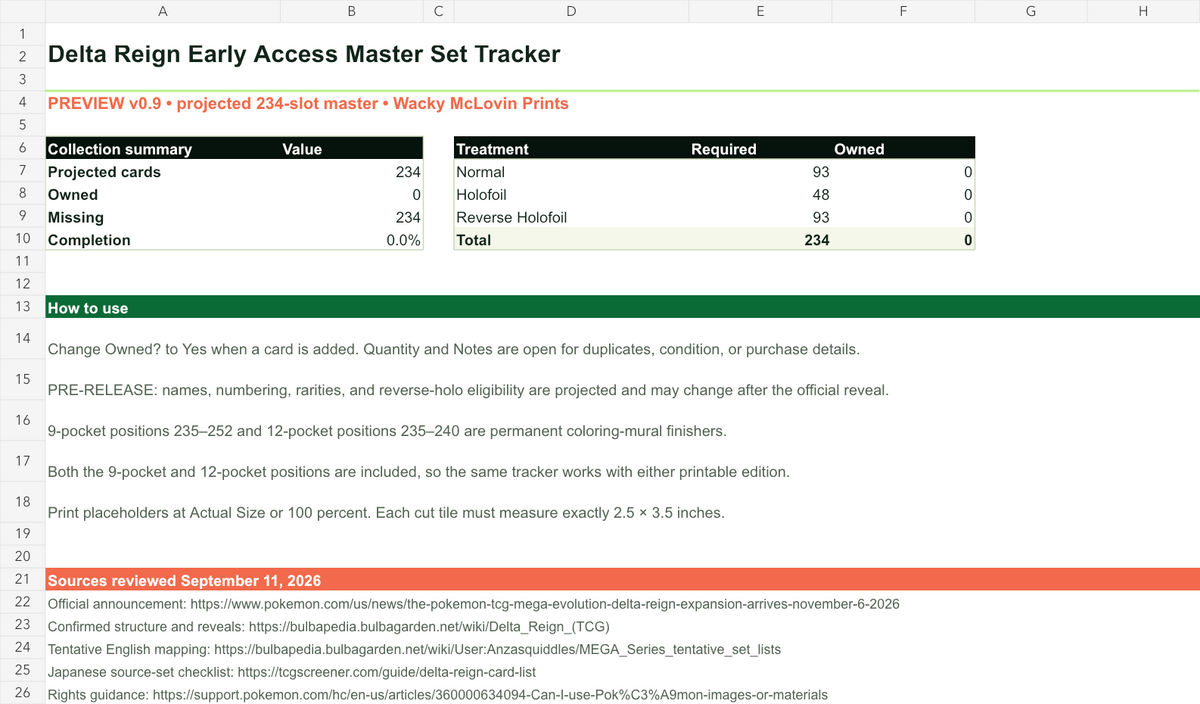The height and width of the screenshot is (704, 1200).
Task: Select the Reverse Holofoil treatment cell
Action: tap(571, 217)
